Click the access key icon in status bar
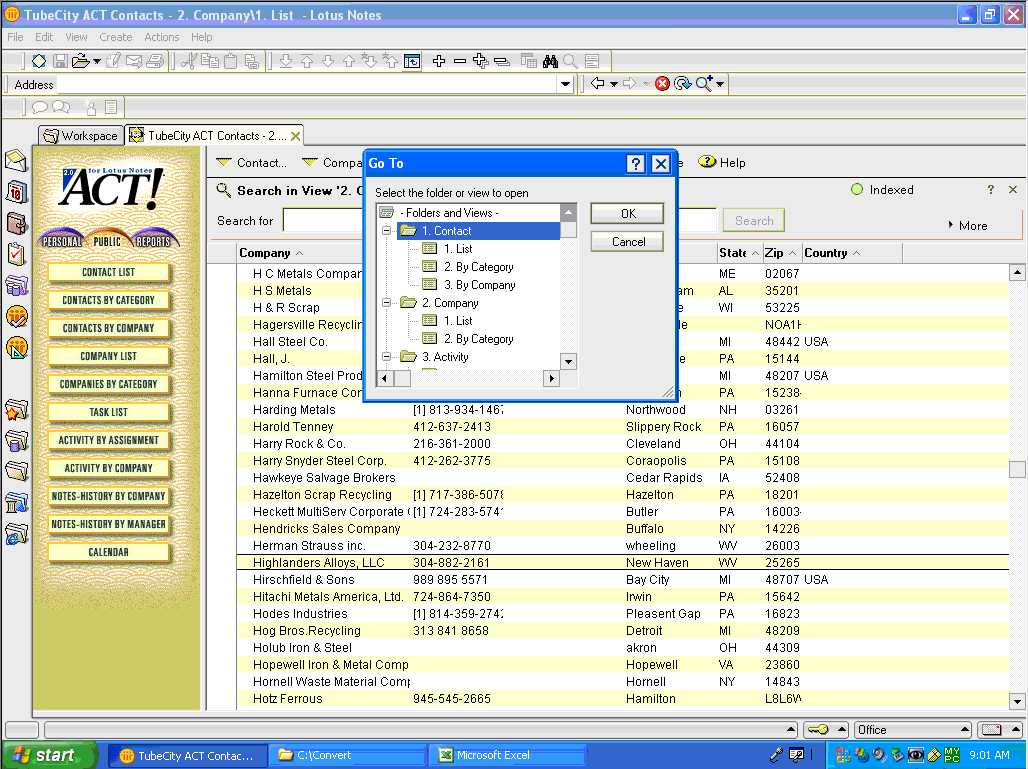The width and height of the screenshot is (1028, 769). (818, 730)
